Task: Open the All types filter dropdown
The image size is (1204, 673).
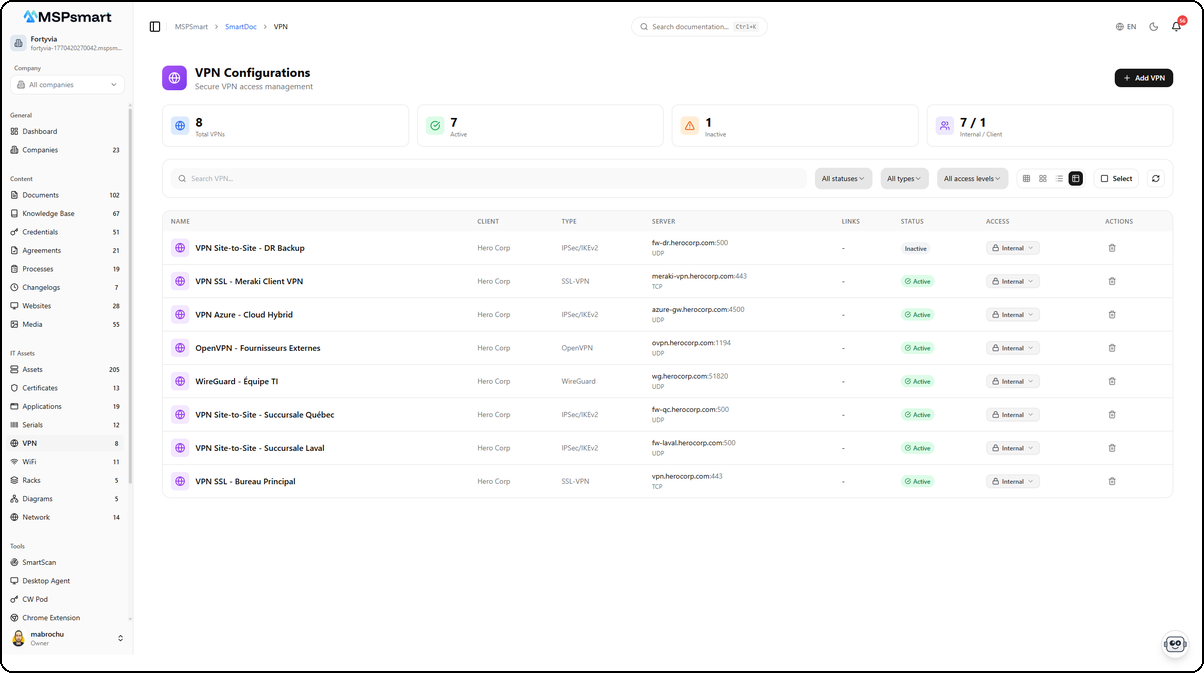Action: [903, 178]
